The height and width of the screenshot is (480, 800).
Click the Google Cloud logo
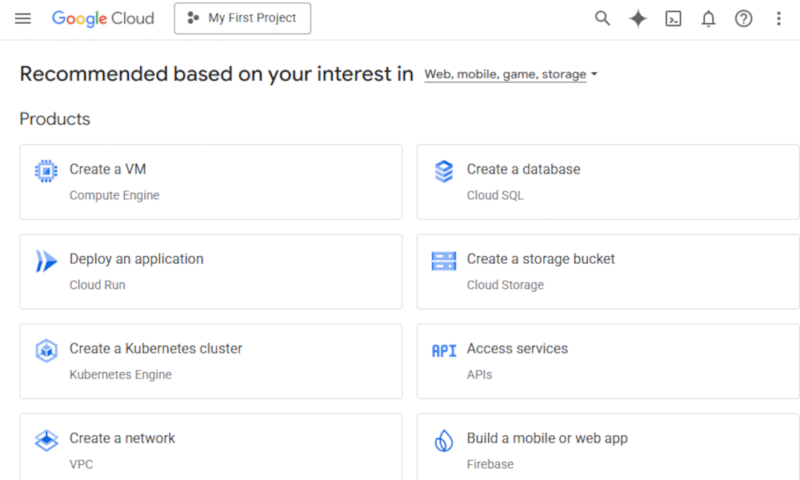pyautogui.click(x=103, y=18)
